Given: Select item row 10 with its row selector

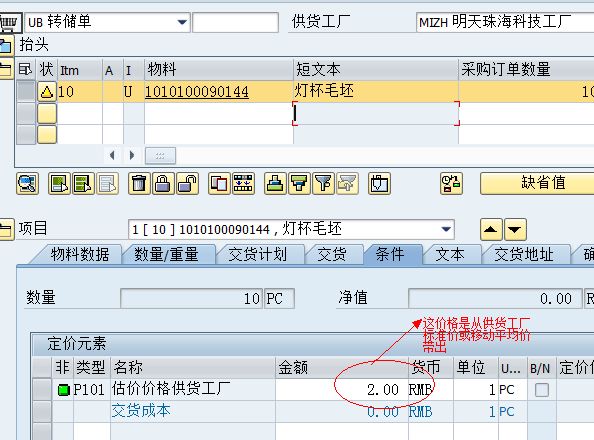Looking at the screenshot, I should tap(26, 92).
